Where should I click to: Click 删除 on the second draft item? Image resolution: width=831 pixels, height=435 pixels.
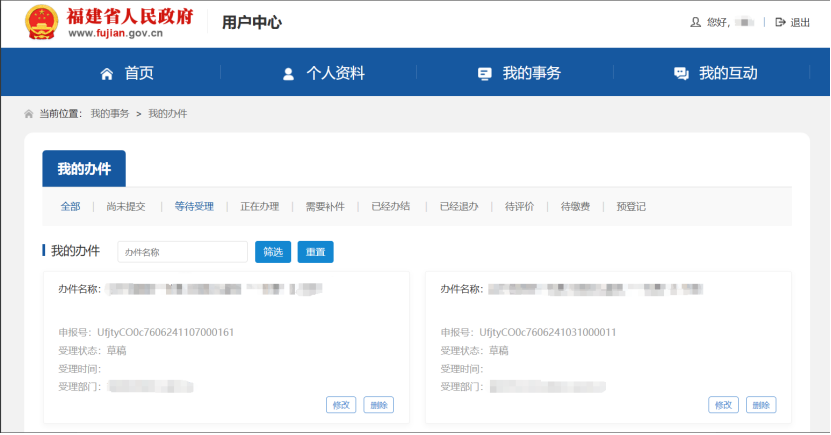(761, 405)
